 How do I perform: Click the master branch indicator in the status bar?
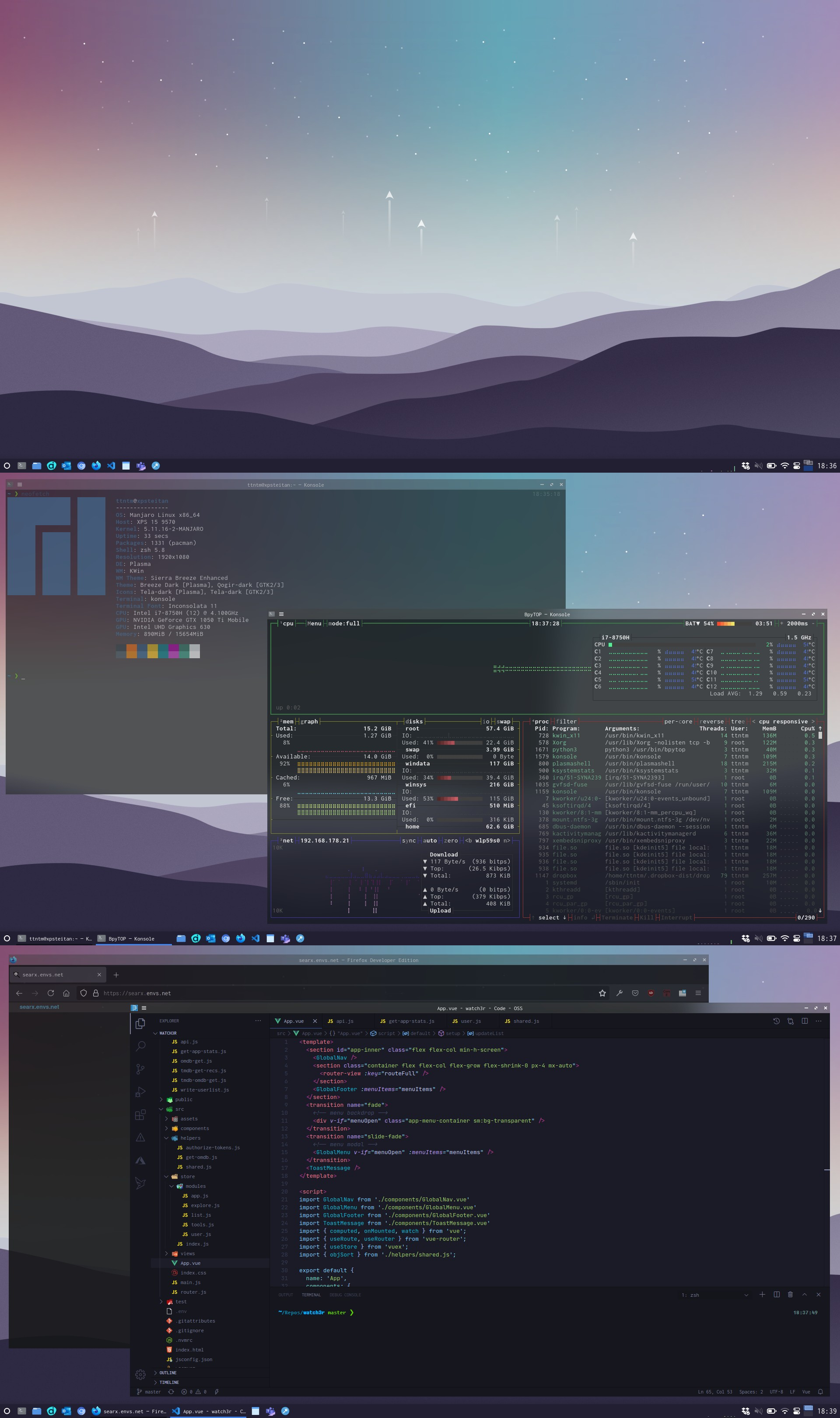click(x=150, y=1391)
